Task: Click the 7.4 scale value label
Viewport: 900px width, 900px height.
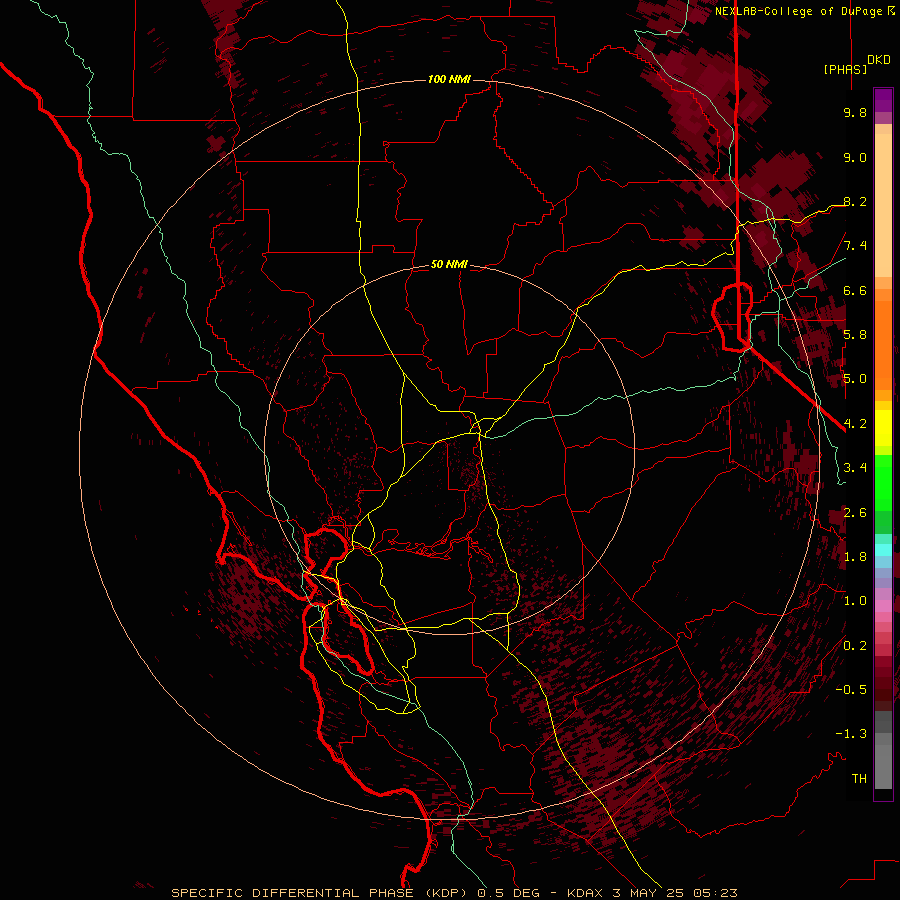Action: click(855, 246)
